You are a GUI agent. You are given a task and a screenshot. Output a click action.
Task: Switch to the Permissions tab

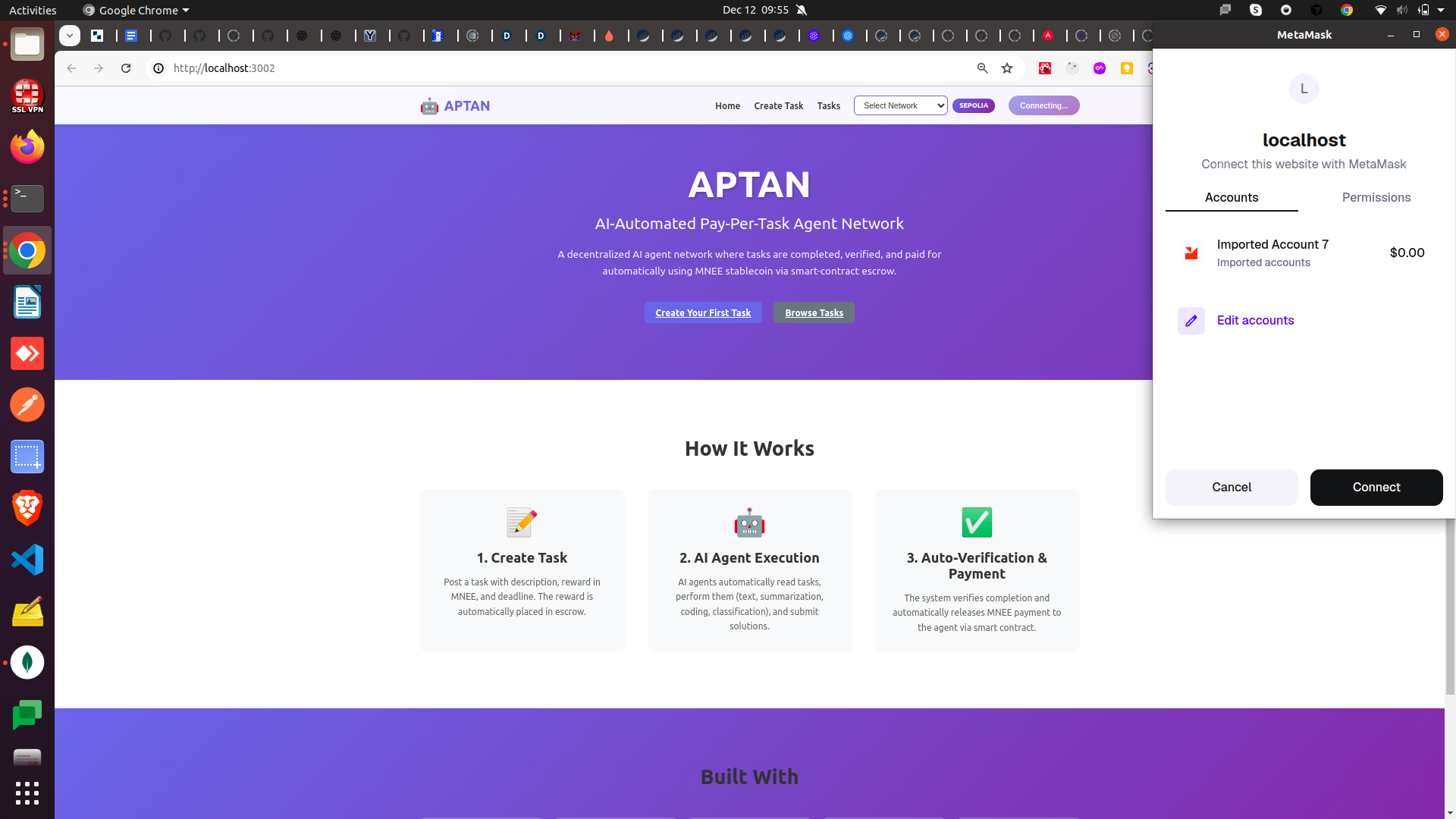pyautogui.click(x=1376, y=197)
